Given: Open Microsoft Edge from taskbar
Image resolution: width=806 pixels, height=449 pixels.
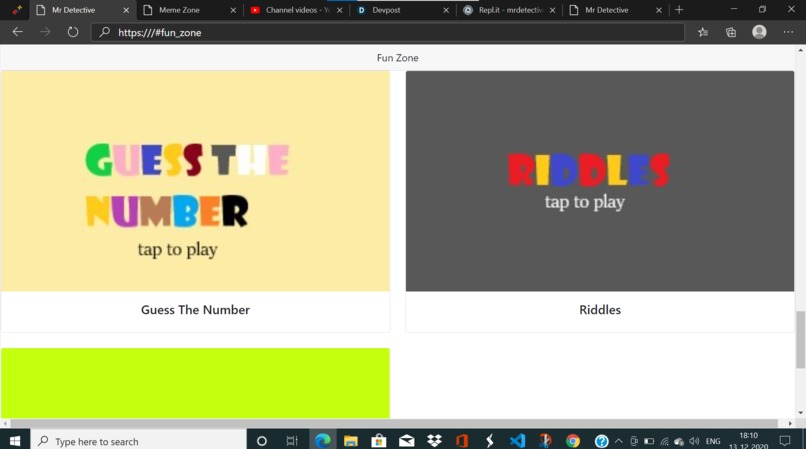Looking at the screenshot, I should pos(323,441).
